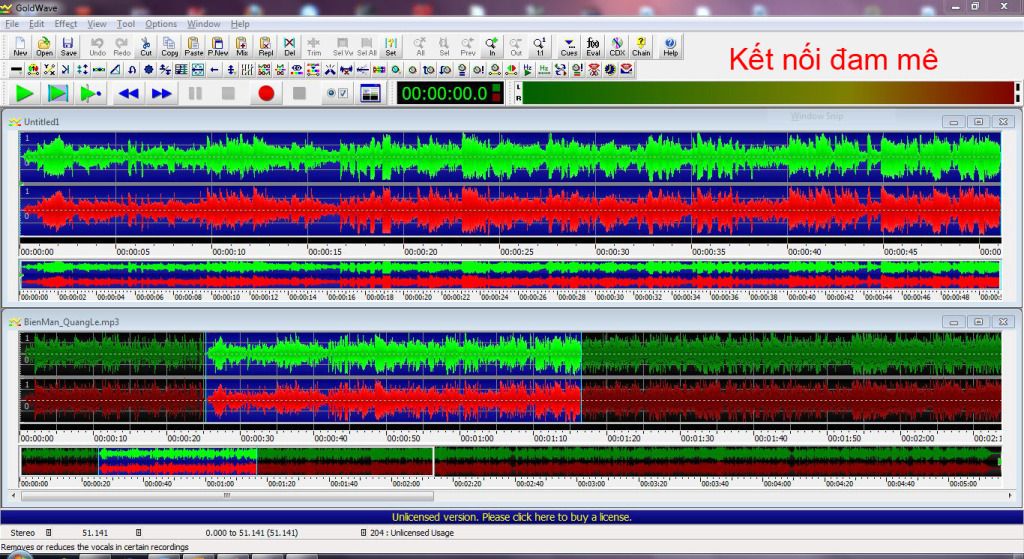Click the Redo toolbar icon
The height and width of the screenshot is (559, 1024).
click(121, 46)
